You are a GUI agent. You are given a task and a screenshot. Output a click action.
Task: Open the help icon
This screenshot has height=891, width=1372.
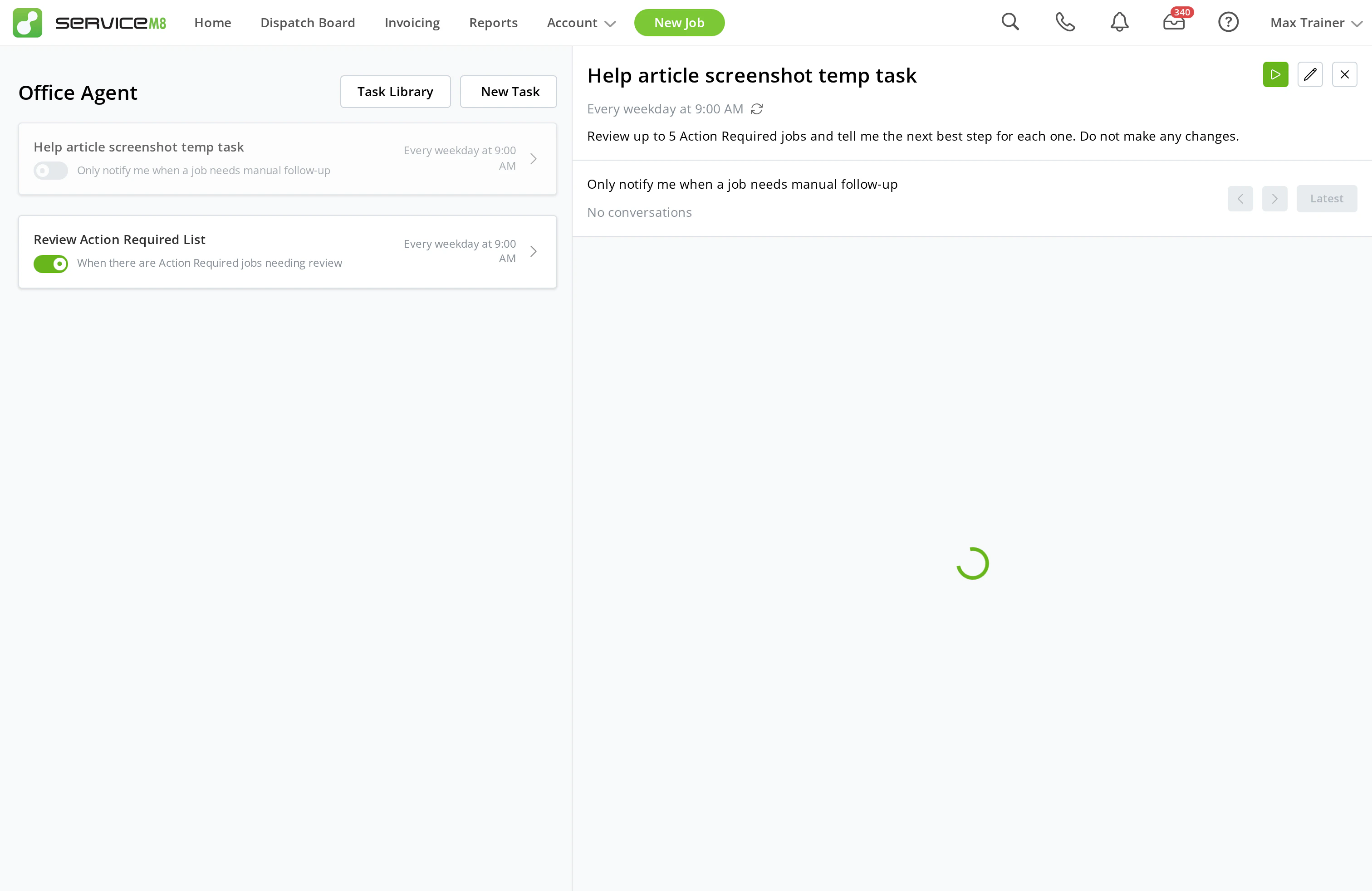coord(1229,22)
